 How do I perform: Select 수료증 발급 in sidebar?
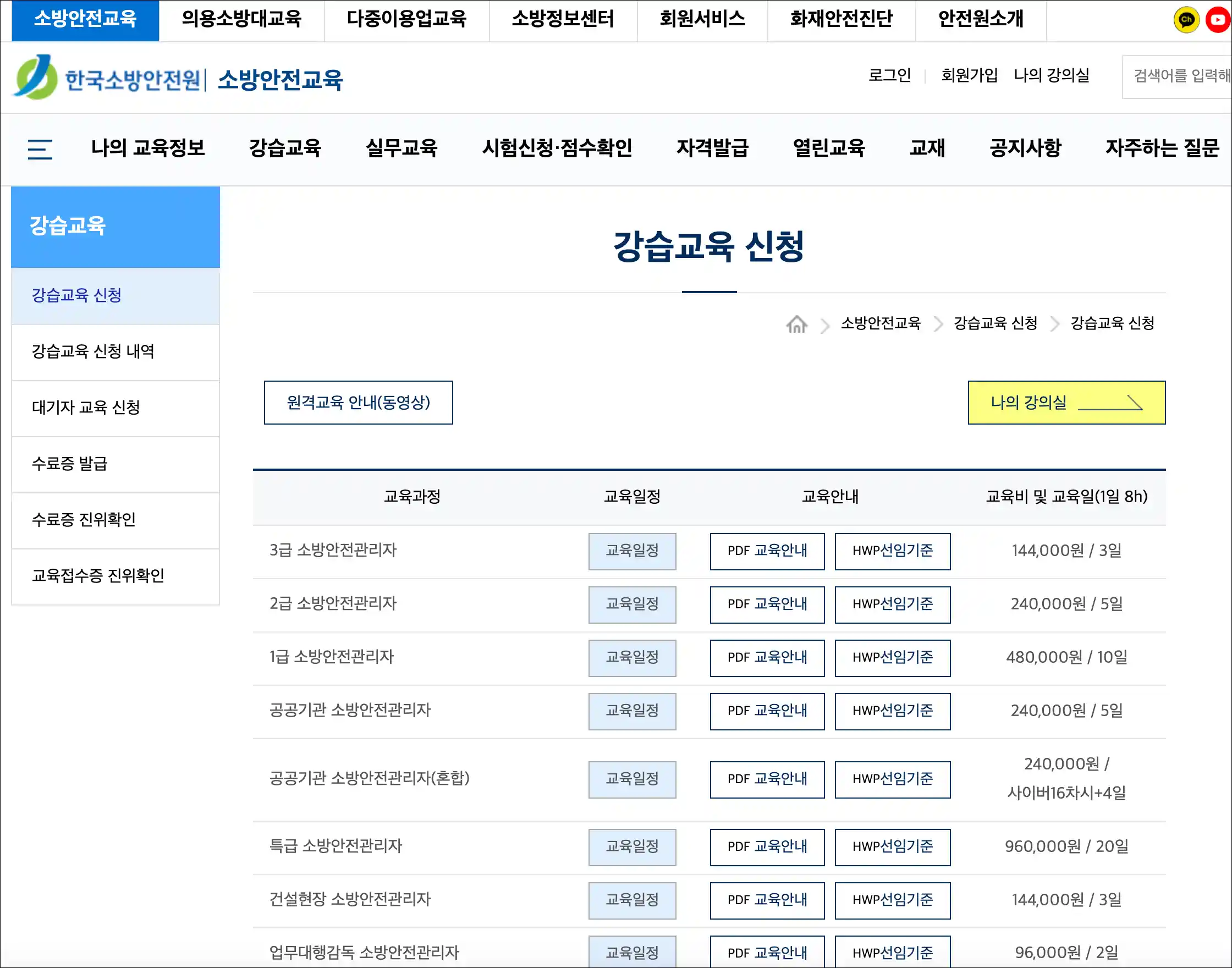[x=70, y=464]
